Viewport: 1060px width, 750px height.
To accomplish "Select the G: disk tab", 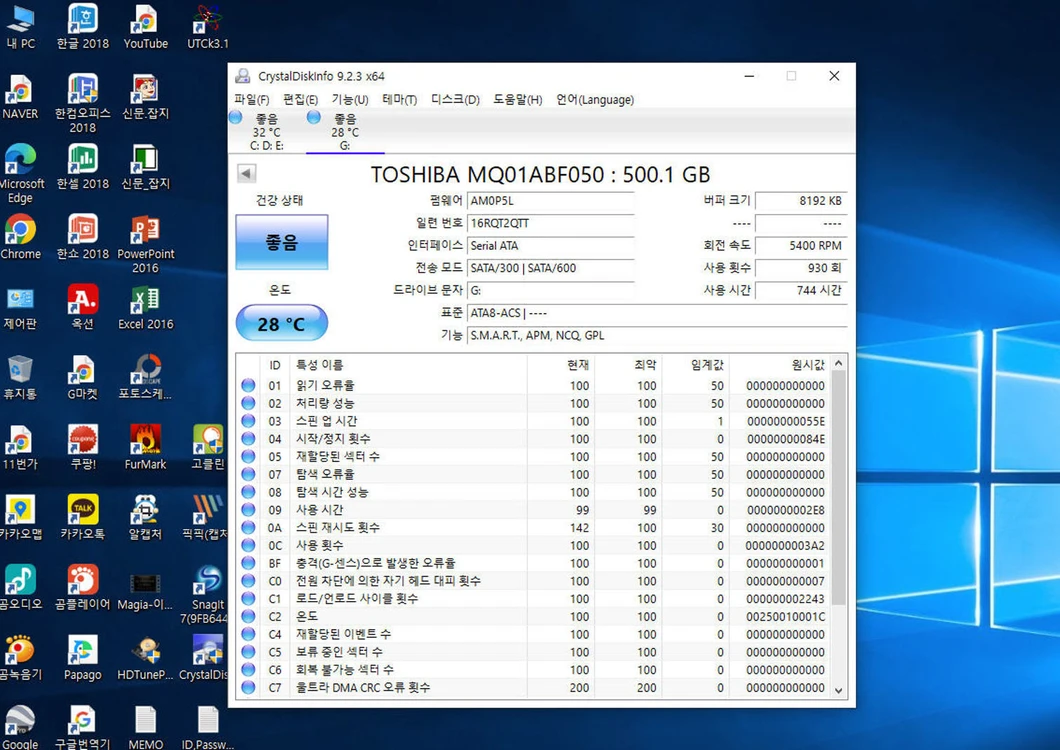I will click(345, 132).
